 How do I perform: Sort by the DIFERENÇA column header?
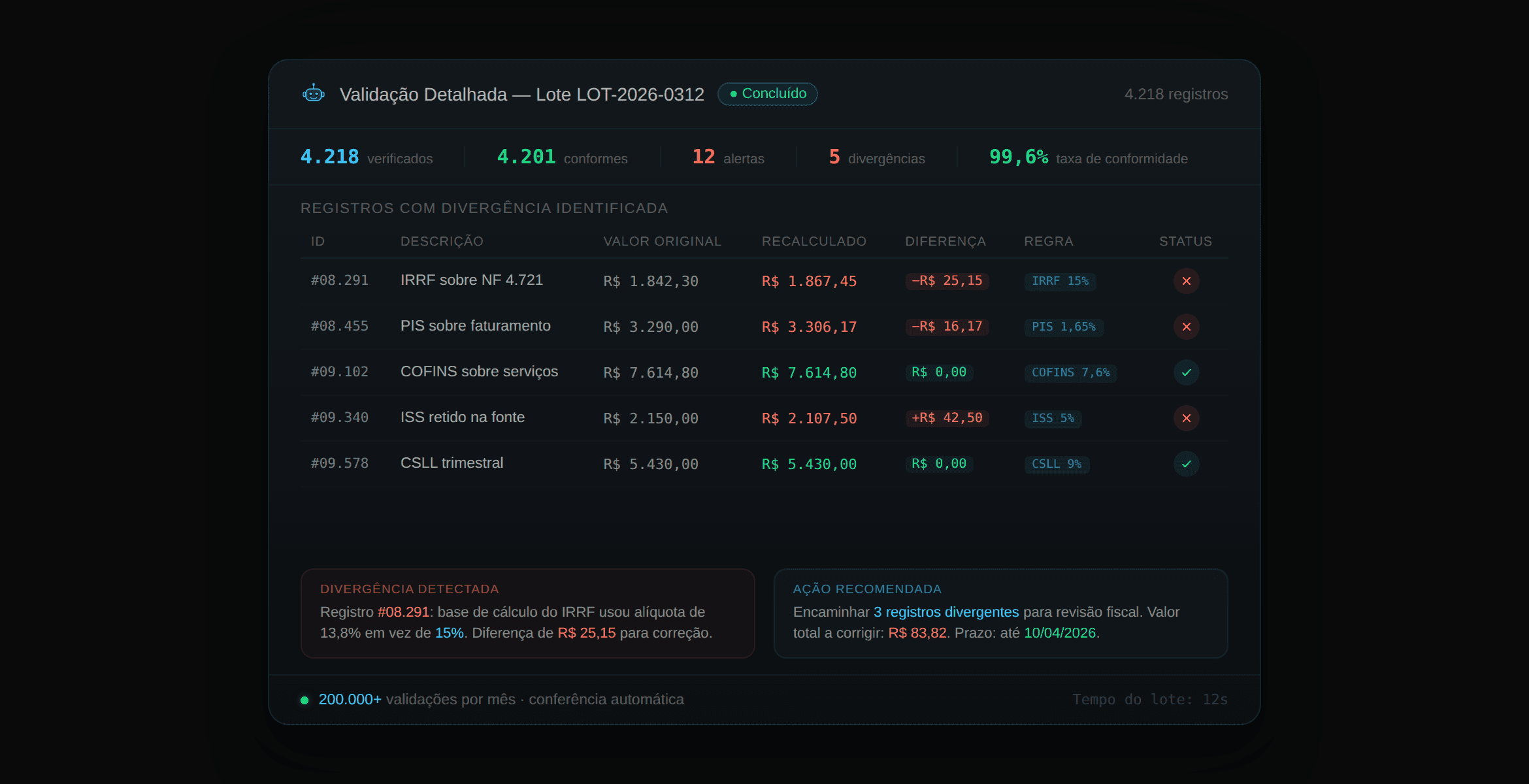945,241
